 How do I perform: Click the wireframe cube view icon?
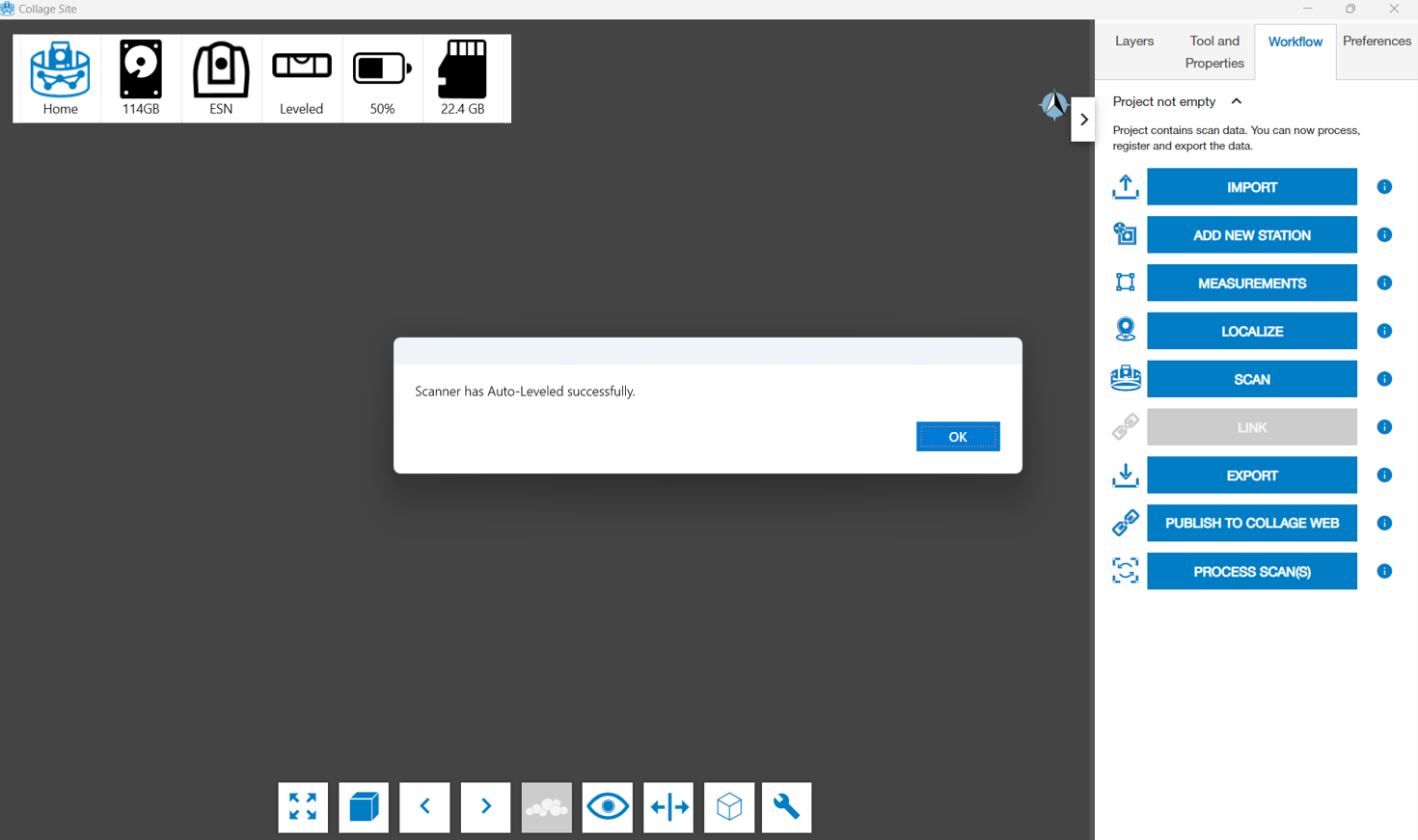click(729, 807)
